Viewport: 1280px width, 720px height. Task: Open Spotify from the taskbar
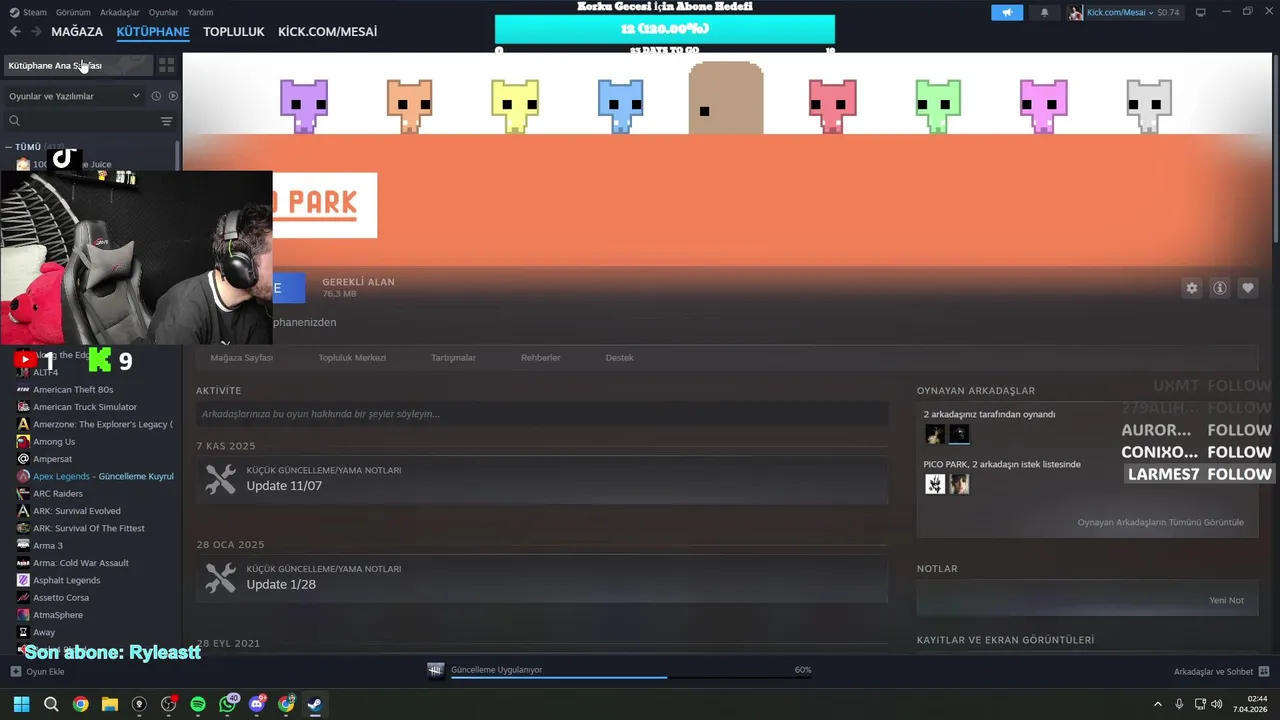click(198, 704)
